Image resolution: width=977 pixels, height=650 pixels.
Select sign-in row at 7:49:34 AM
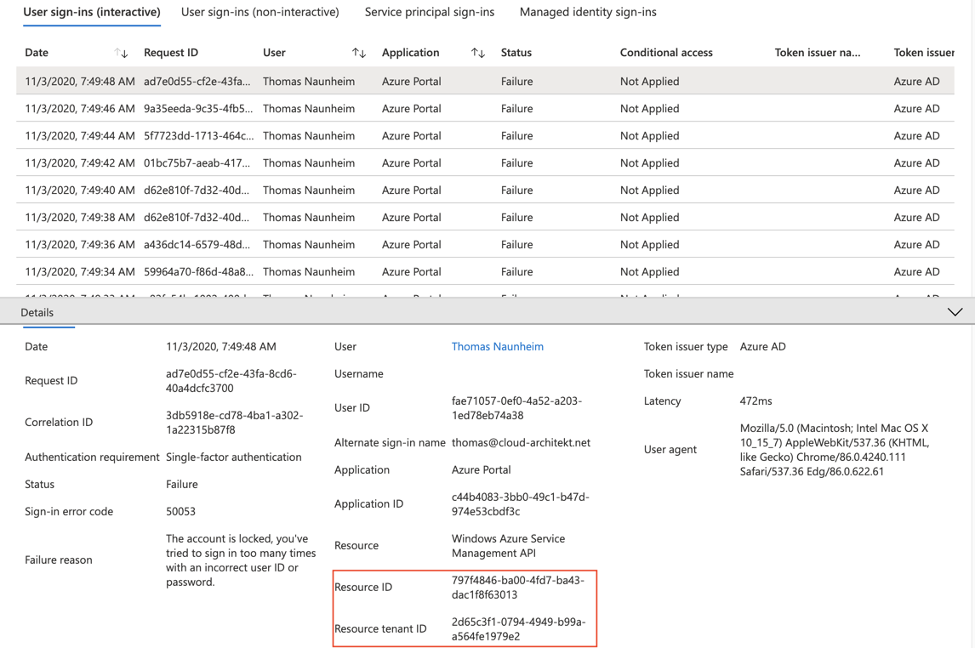click(485, 272)
